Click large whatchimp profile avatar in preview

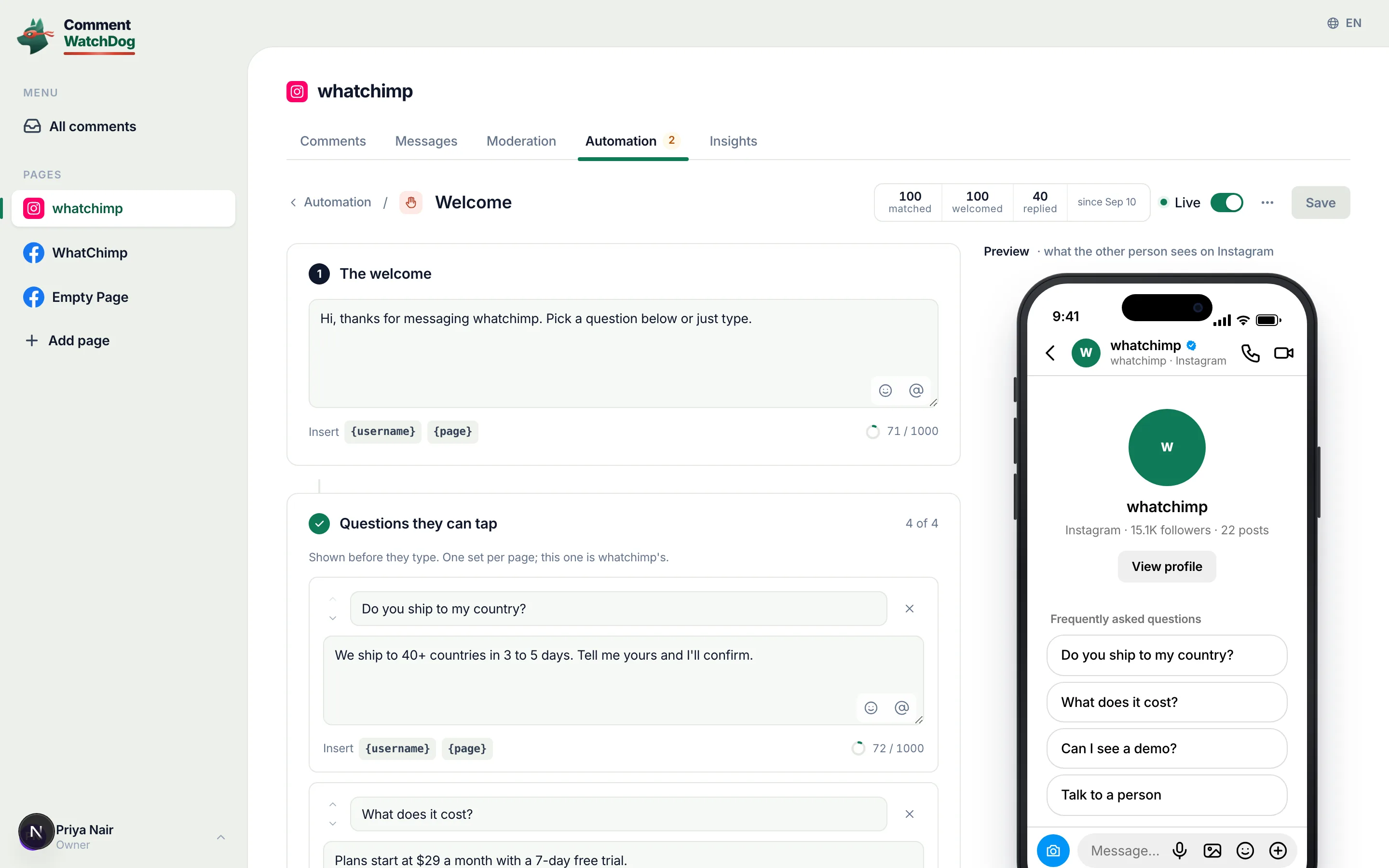point(1167,448)
